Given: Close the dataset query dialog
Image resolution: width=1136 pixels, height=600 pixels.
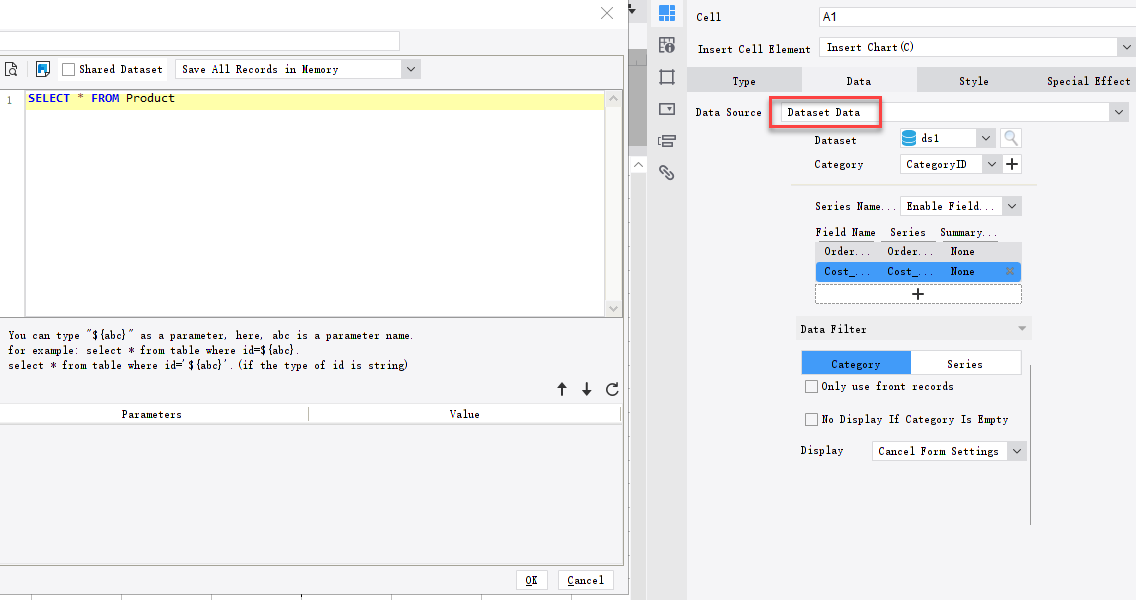Looking at the screenshot, I should tap(607, 13).
